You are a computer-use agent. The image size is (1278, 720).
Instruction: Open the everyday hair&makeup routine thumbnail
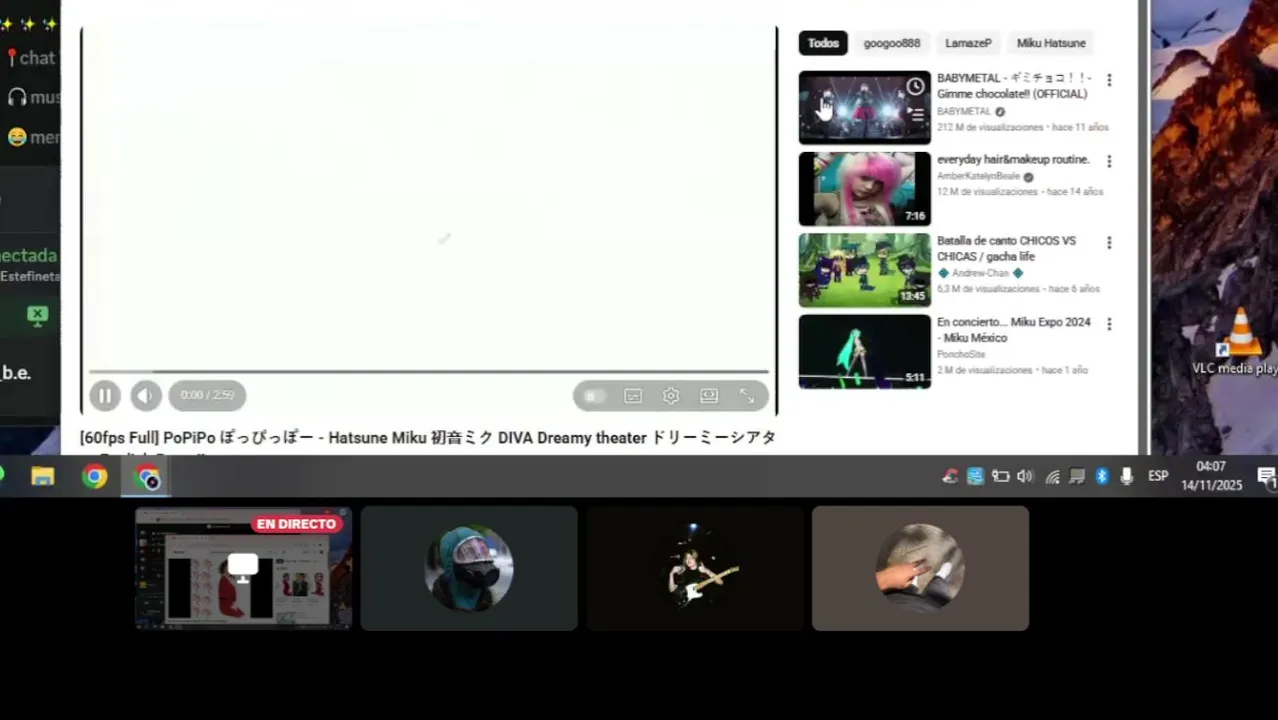click(864, 188)
